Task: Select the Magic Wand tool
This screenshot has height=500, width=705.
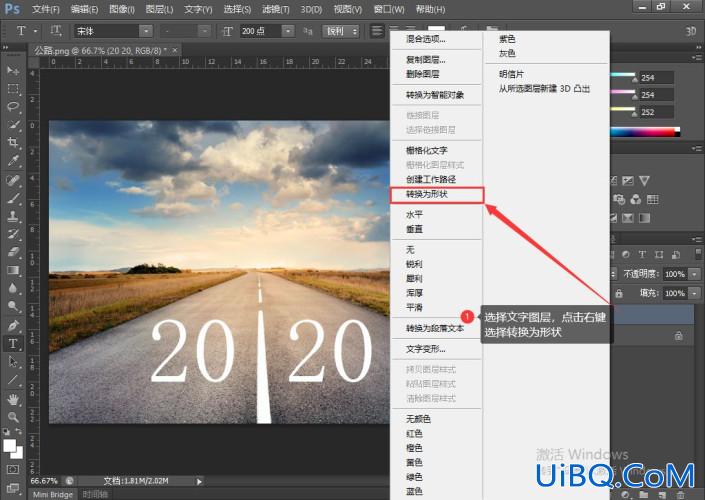Action: 13,125
